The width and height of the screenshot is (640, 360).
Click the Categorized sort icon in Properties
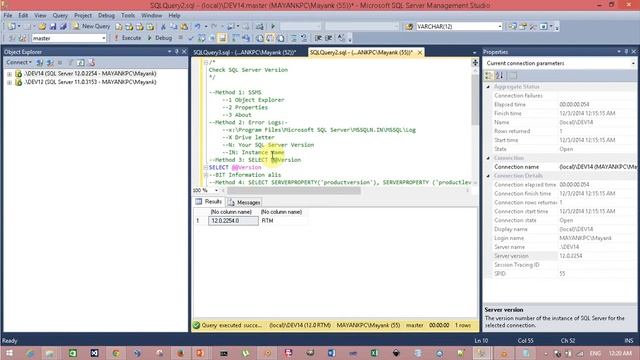[489, 76]
